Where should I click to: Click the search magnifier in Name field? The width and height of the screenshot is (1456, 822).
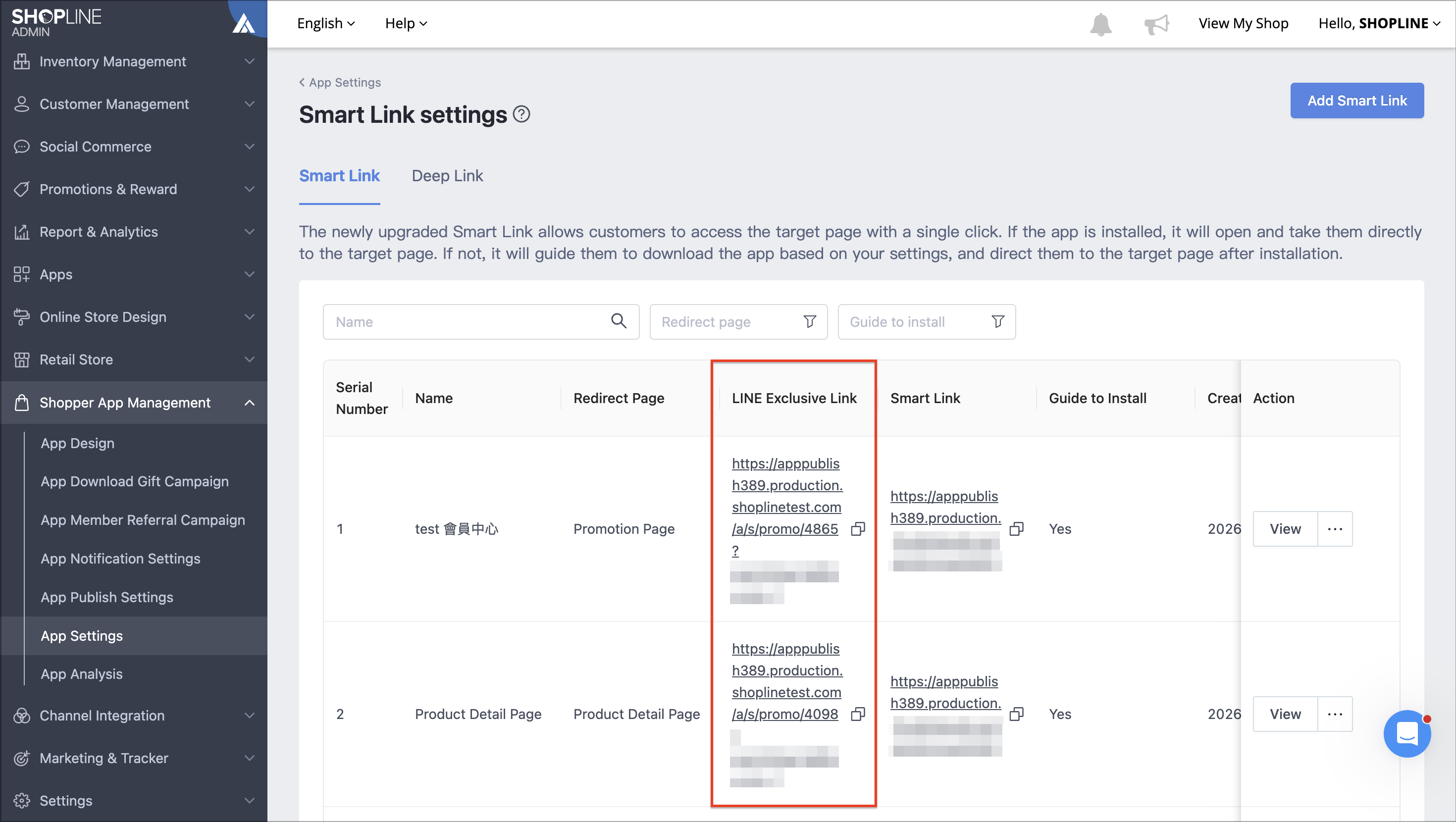(619, 321)
